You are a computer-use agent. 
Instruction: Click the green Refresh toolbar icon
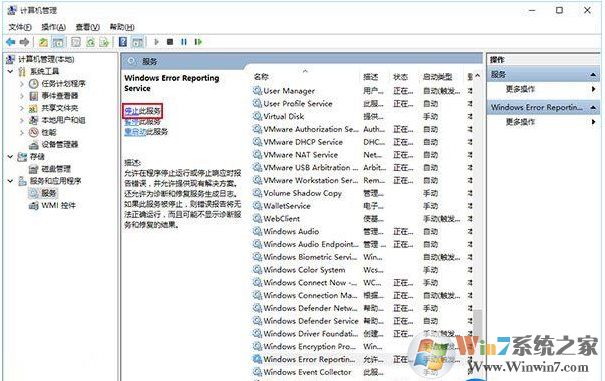point(90,42)
